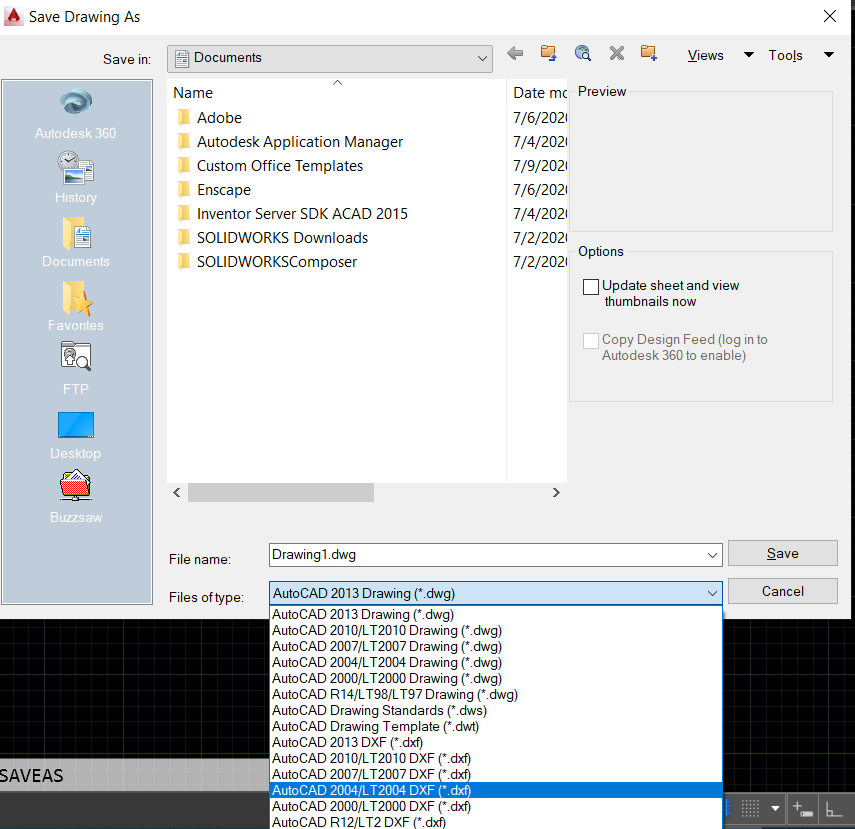Select the Documents sidebar icon
855x829 pixels.
point(75,234)
